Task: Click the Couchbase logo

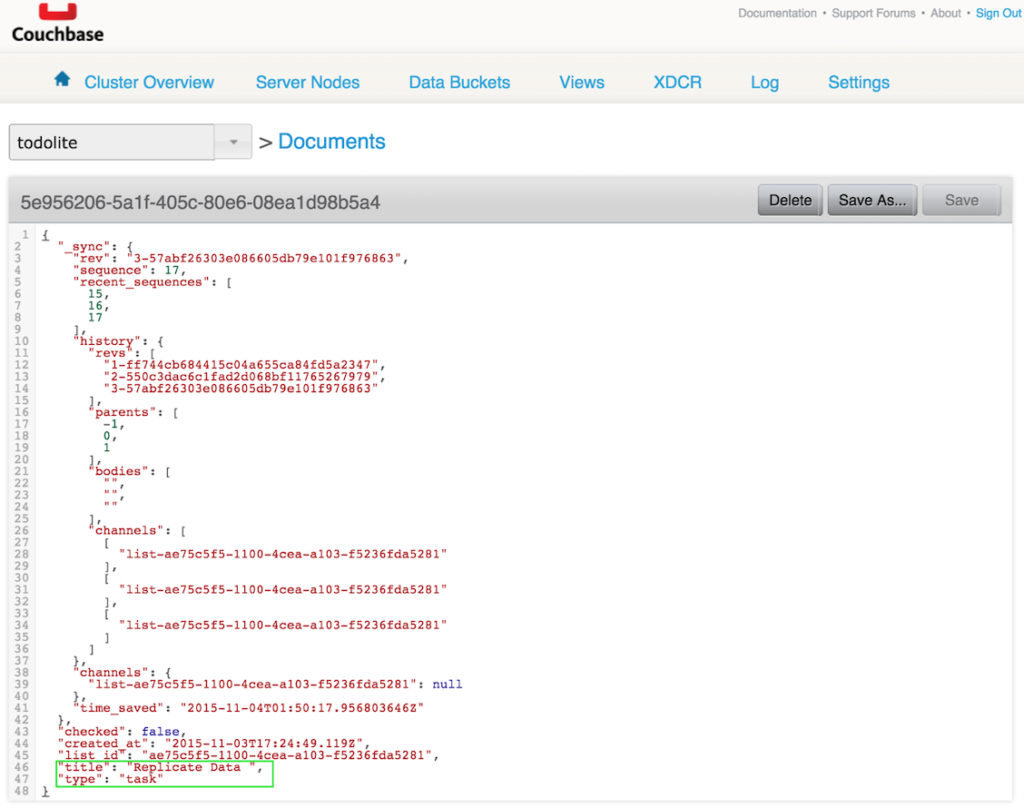Action: tap(57, 22)
